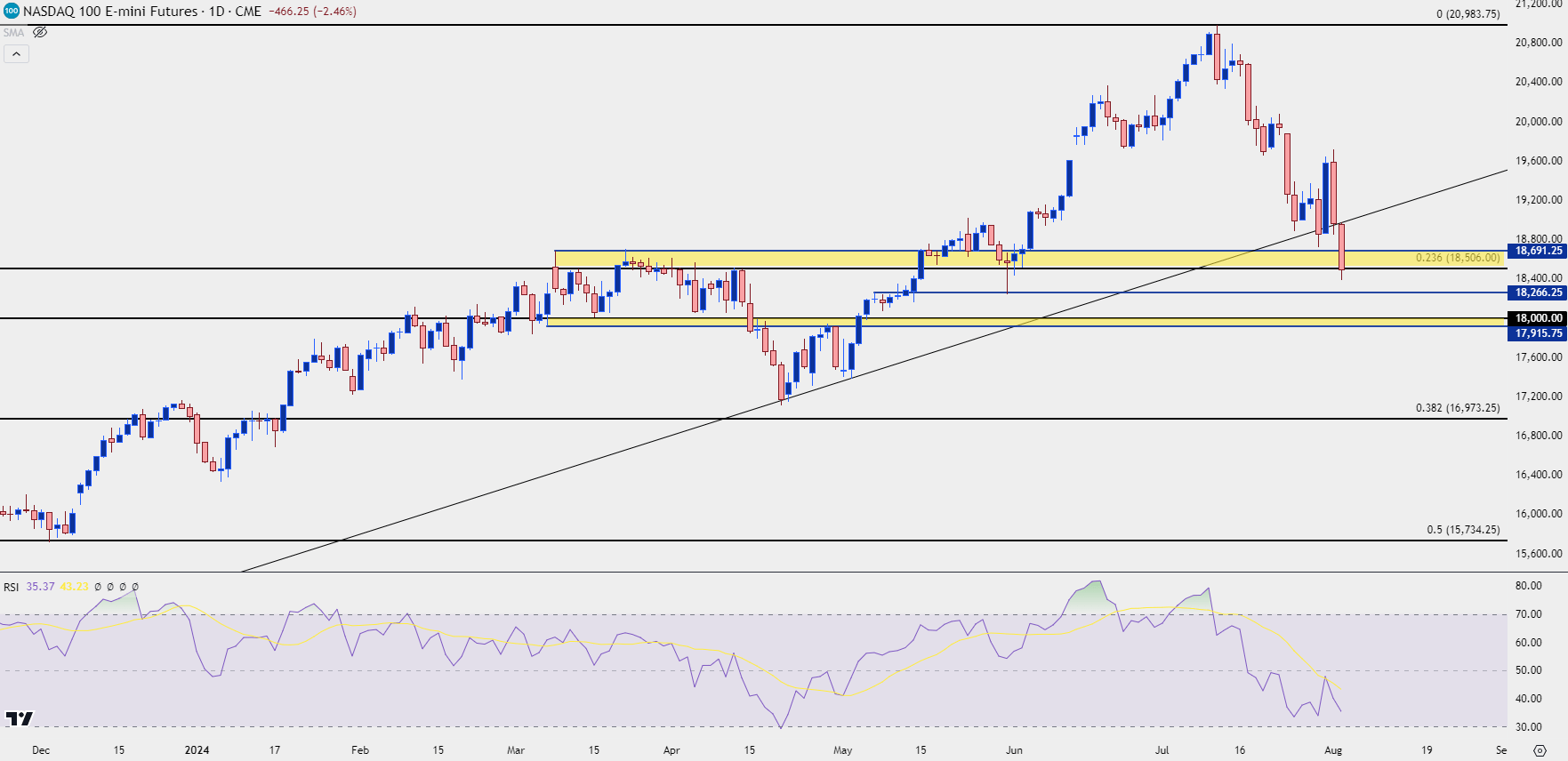Click the RSI 70.00 scale label
Screen dimensions: 1568x761
tap(1529, 614)
